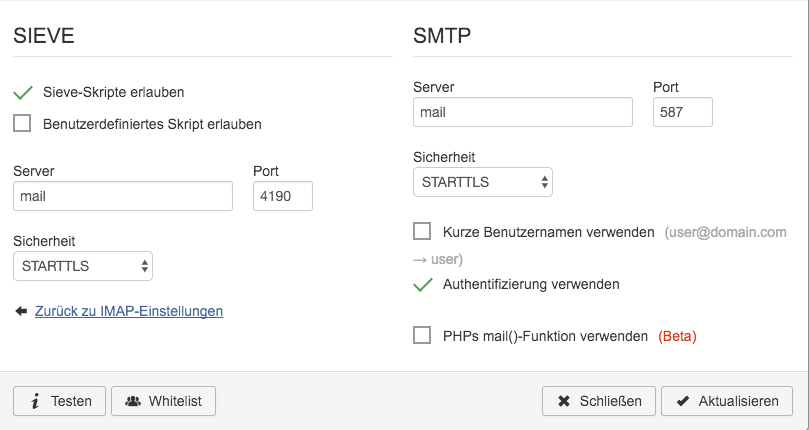Click the Aktualisieren button label
Screen dimensions: 809x430
(x=738, y=401)
